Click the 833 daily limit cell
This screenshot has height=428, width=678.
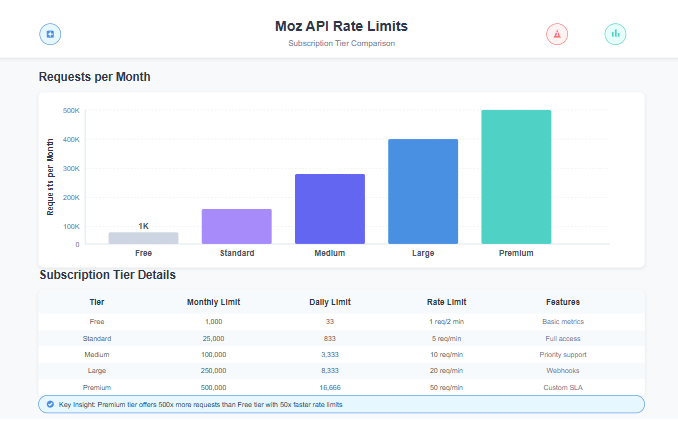click(x=330, y=339)
